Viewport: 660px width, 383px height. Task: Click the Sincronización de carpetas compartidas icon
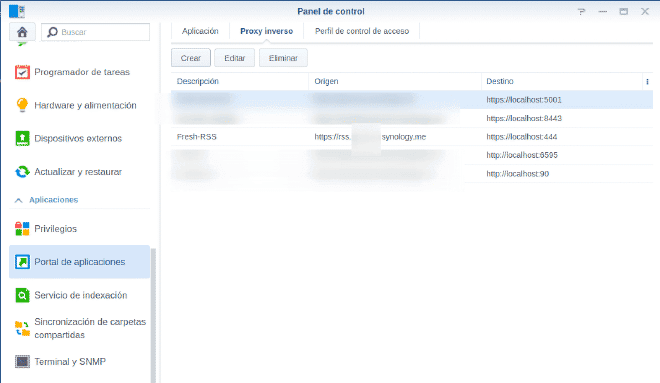tap(22, 328)
